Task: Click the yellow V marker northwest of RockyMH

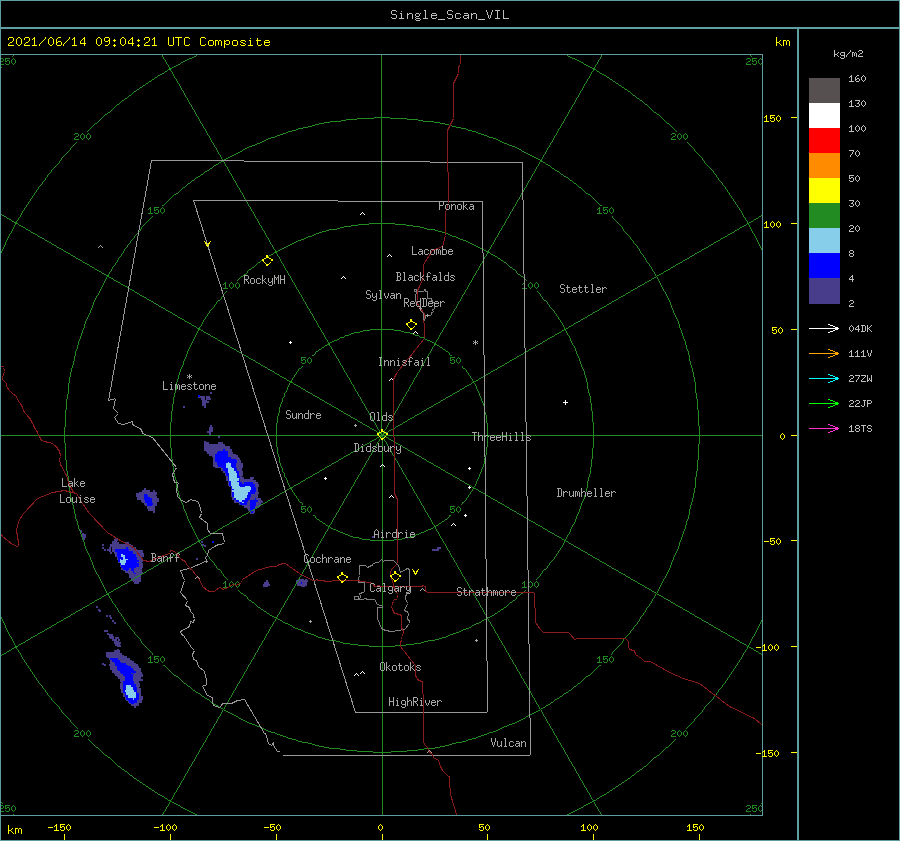Action: click(208, 244)
